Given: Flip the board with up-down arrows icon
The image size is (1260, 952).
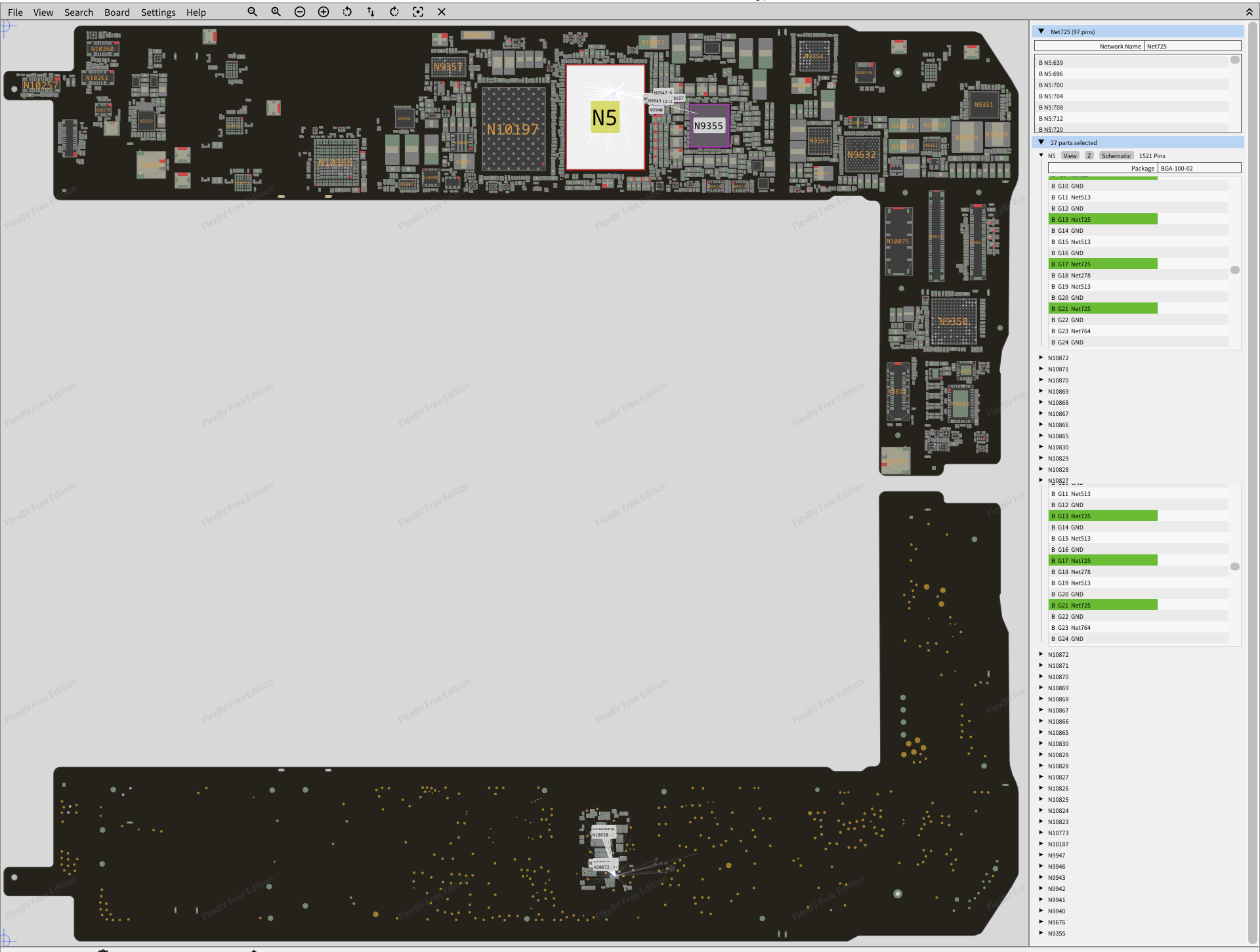Looking at the screenshot, I should (371, 12).
